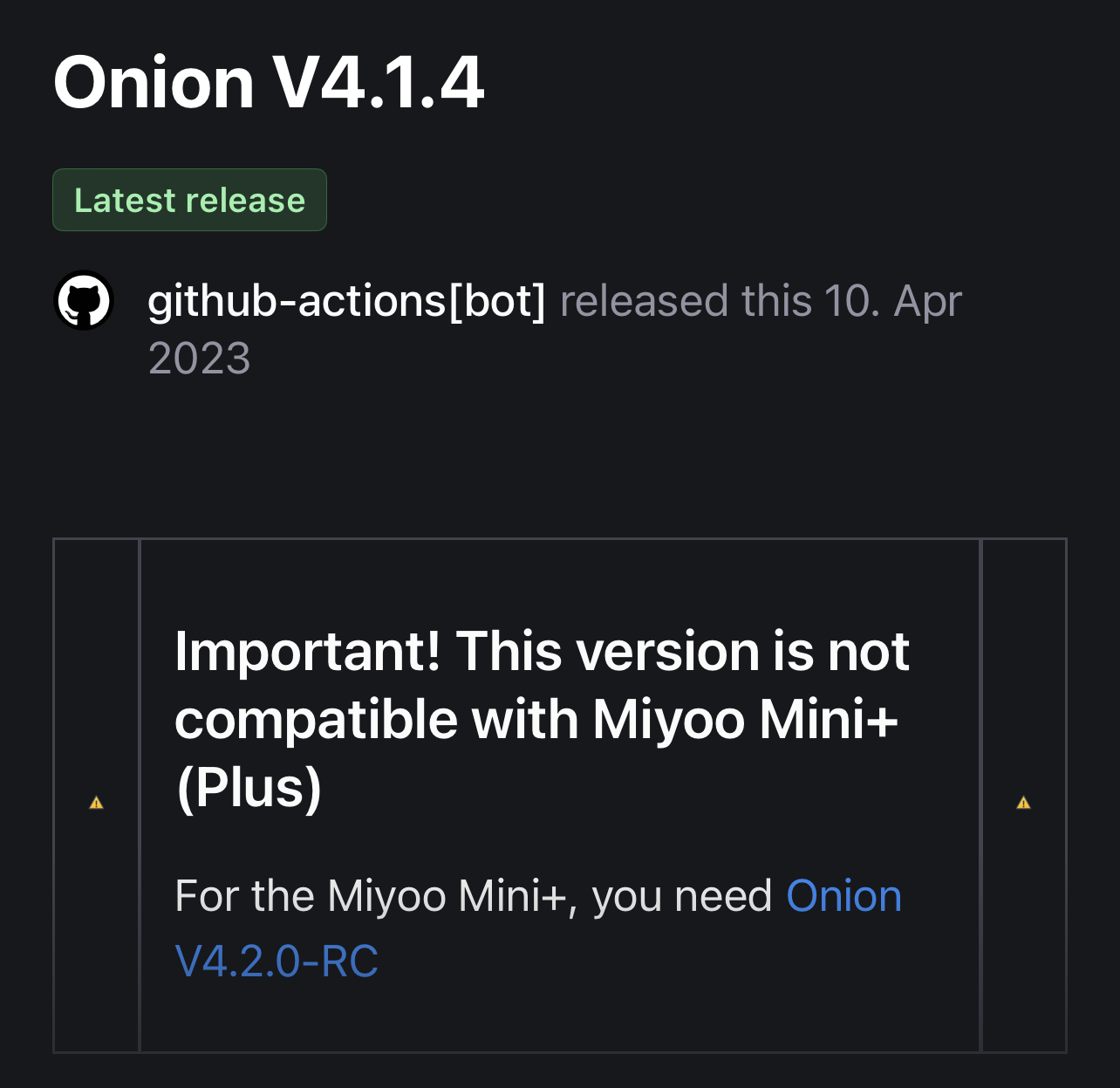Select the warning icon beside the compatibility notice
The image size is (1120, 1088).
coord(96,802)
